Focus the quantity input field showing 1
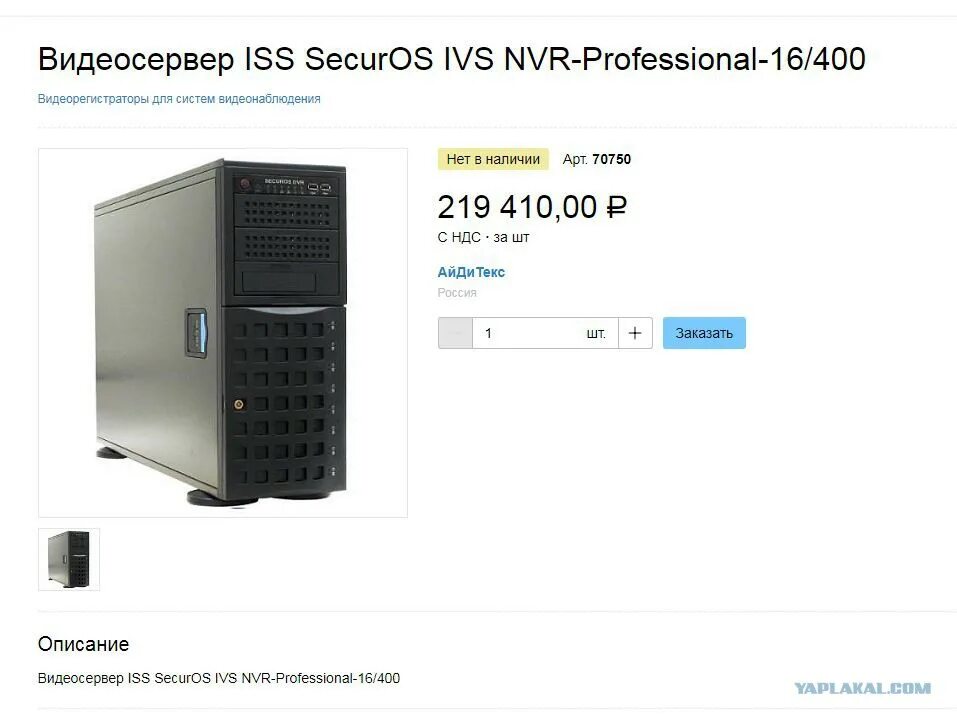This screenshot has width=957, height=718. click(x=545, y=333)
